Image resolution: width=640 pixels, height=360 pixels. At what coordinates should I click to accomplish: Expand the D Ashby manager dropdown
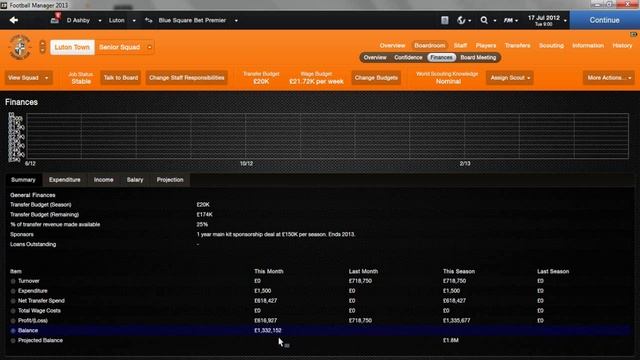click(x=100, y=20)
